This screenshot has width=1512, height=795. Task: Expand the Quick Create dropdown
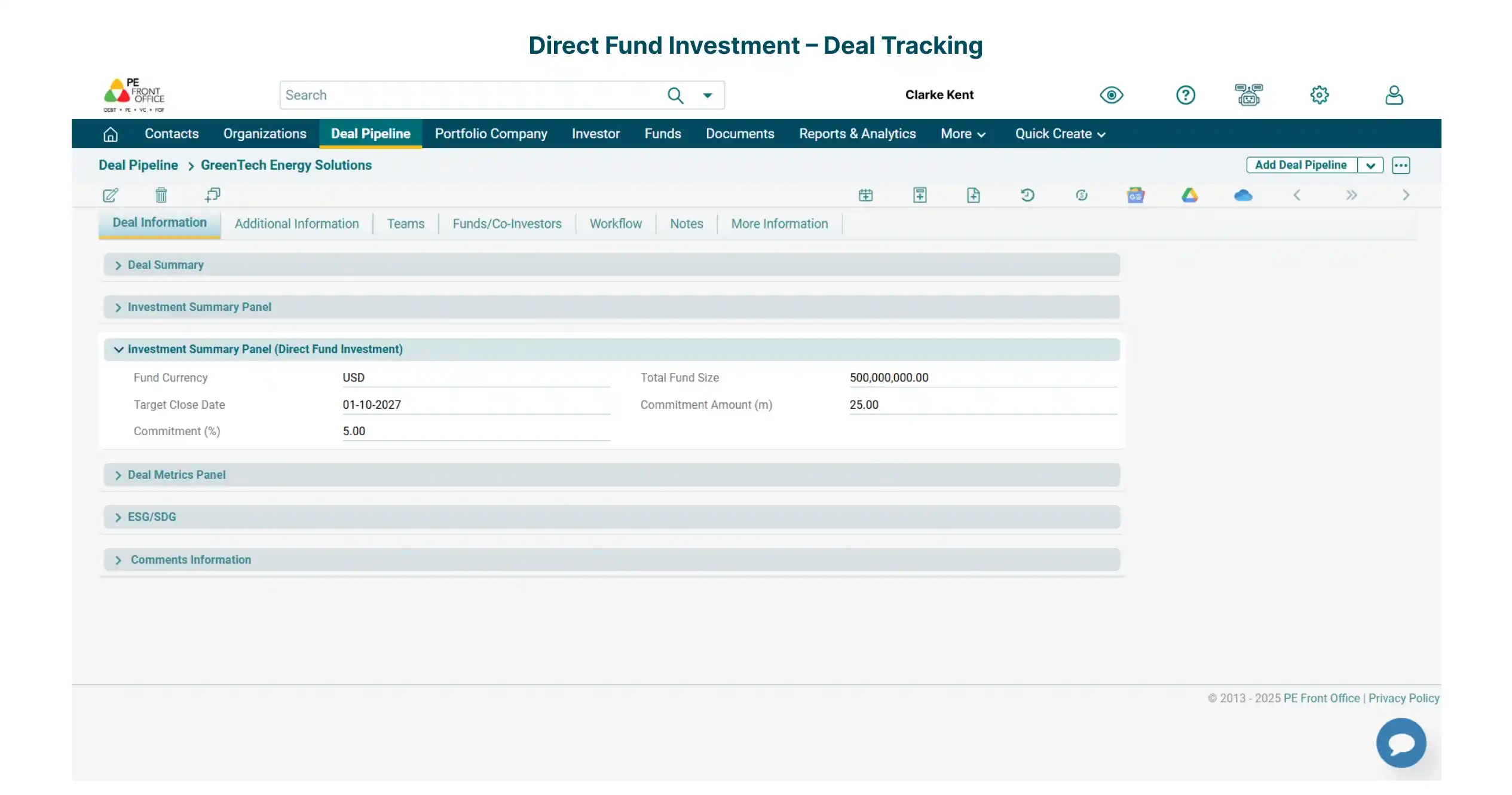coord(1060,134)
